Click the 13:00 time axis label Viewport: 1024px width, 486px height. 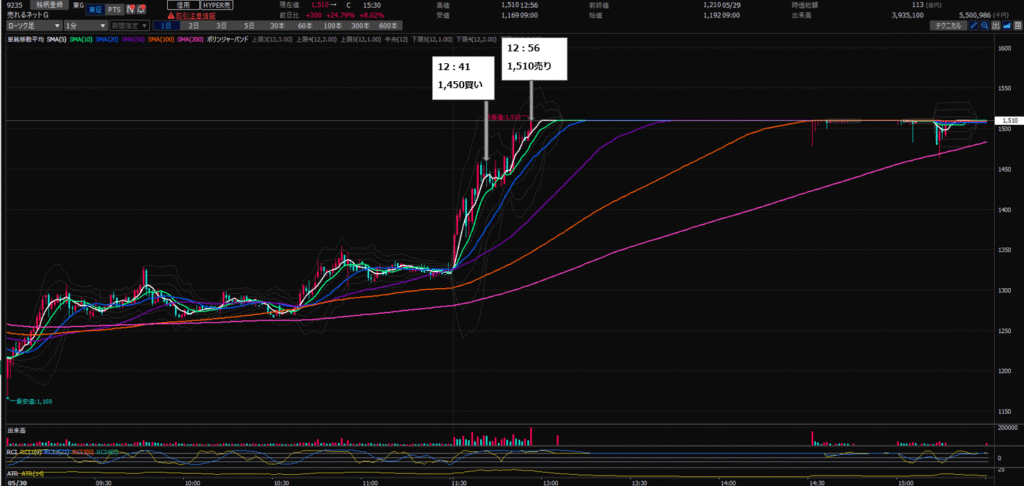(x=551, y=483)
